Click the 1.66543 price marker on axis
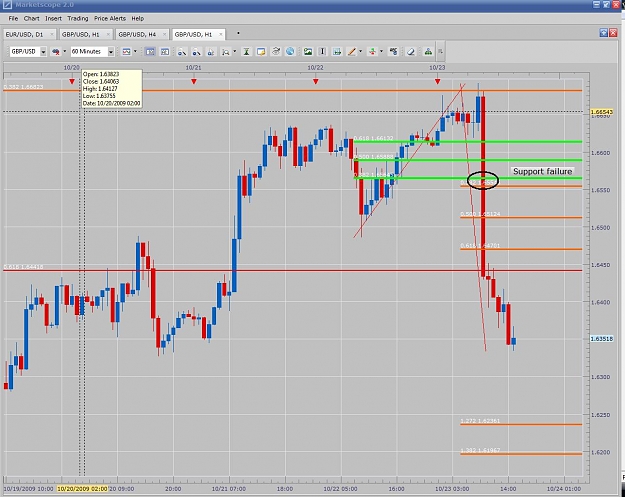The width and height of the screenshot is (625, 497). pos(601,112)
